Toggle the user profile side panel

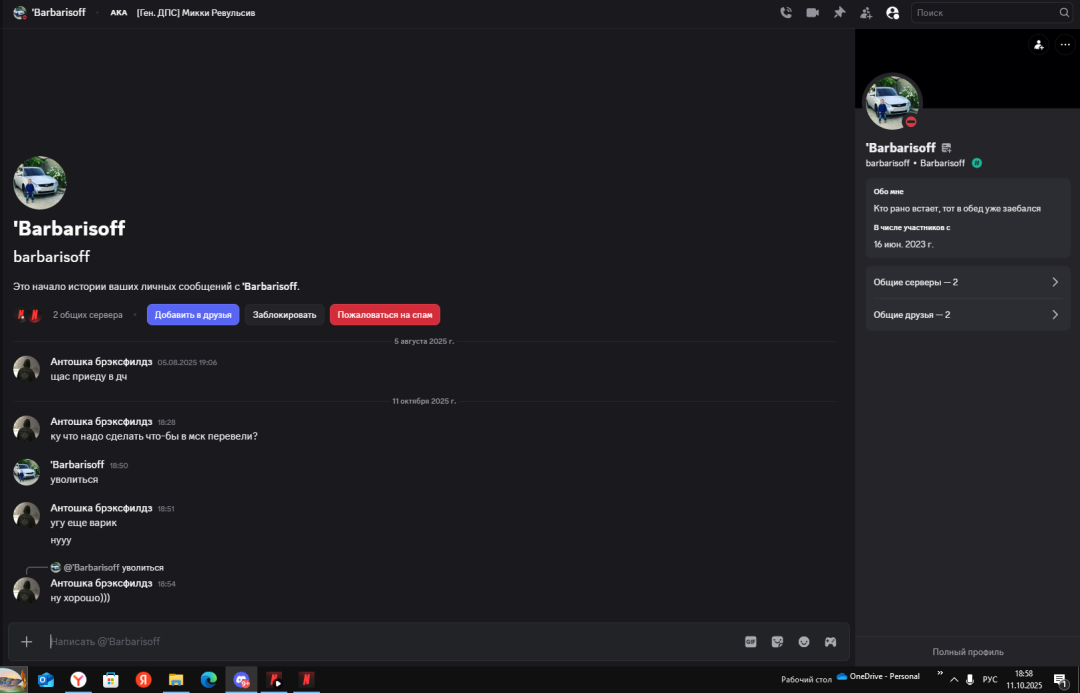[892, 13]
